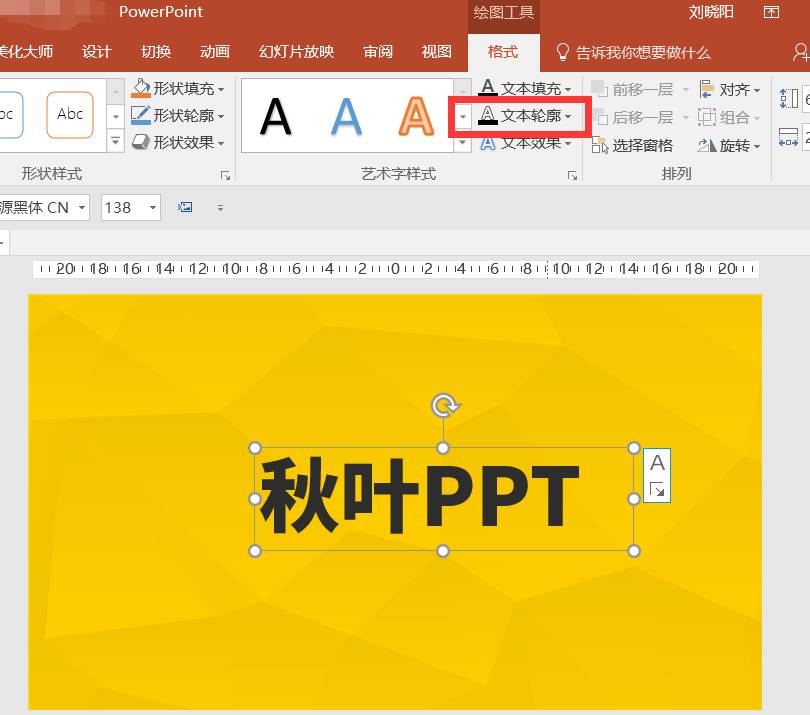Show the next row of shape styles
The image size is (810, 715).
[116, 116]
